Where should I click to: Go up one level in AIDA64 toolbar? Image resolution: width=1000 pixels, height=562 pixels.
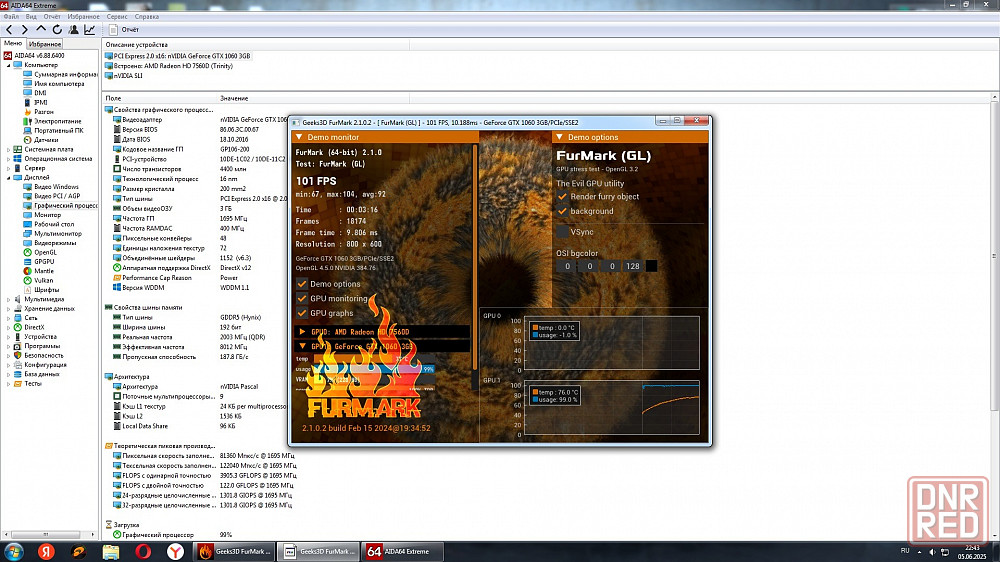coord(41,29)
